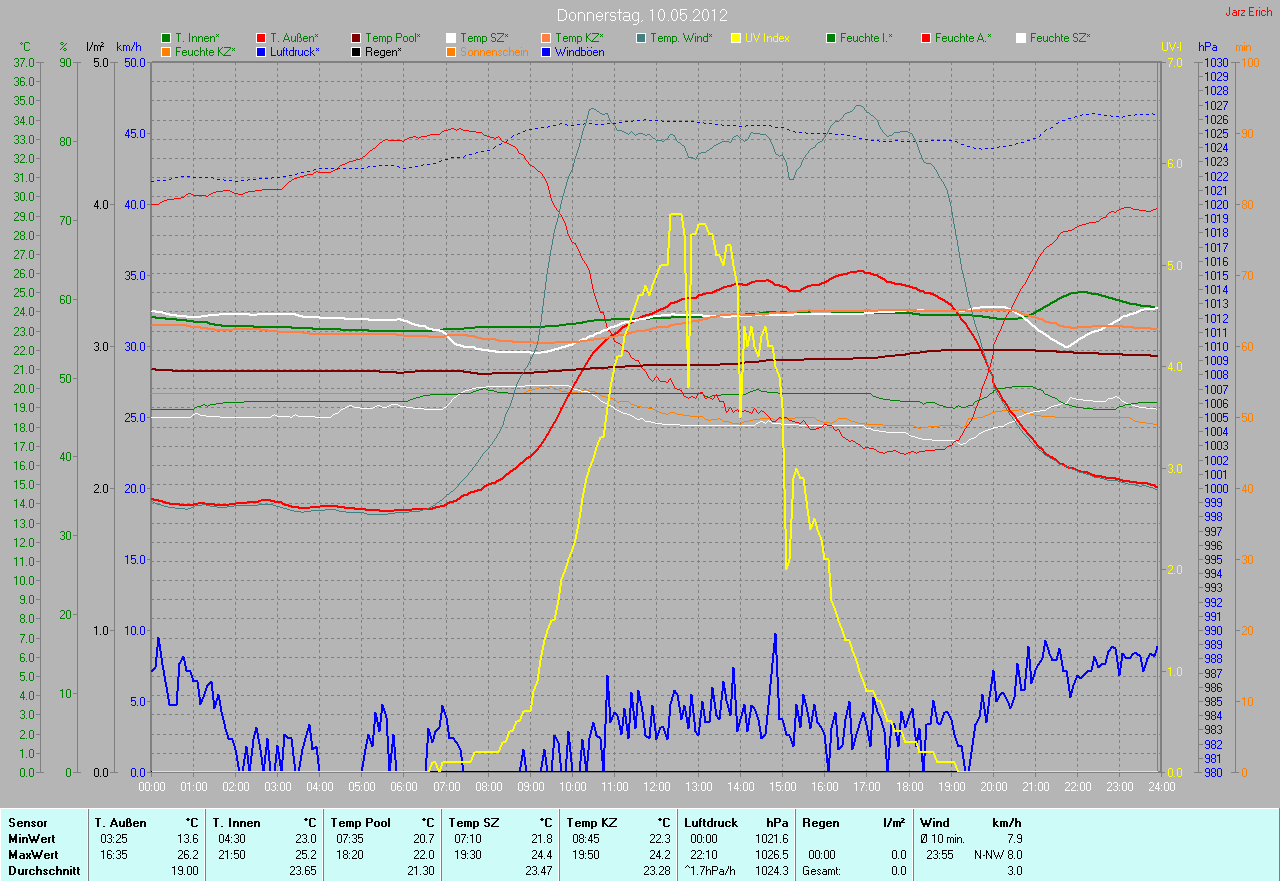Click the outdoor maximum value '26.2'
The width and height of the screenshot is (1280, 881).
(187, 855)
